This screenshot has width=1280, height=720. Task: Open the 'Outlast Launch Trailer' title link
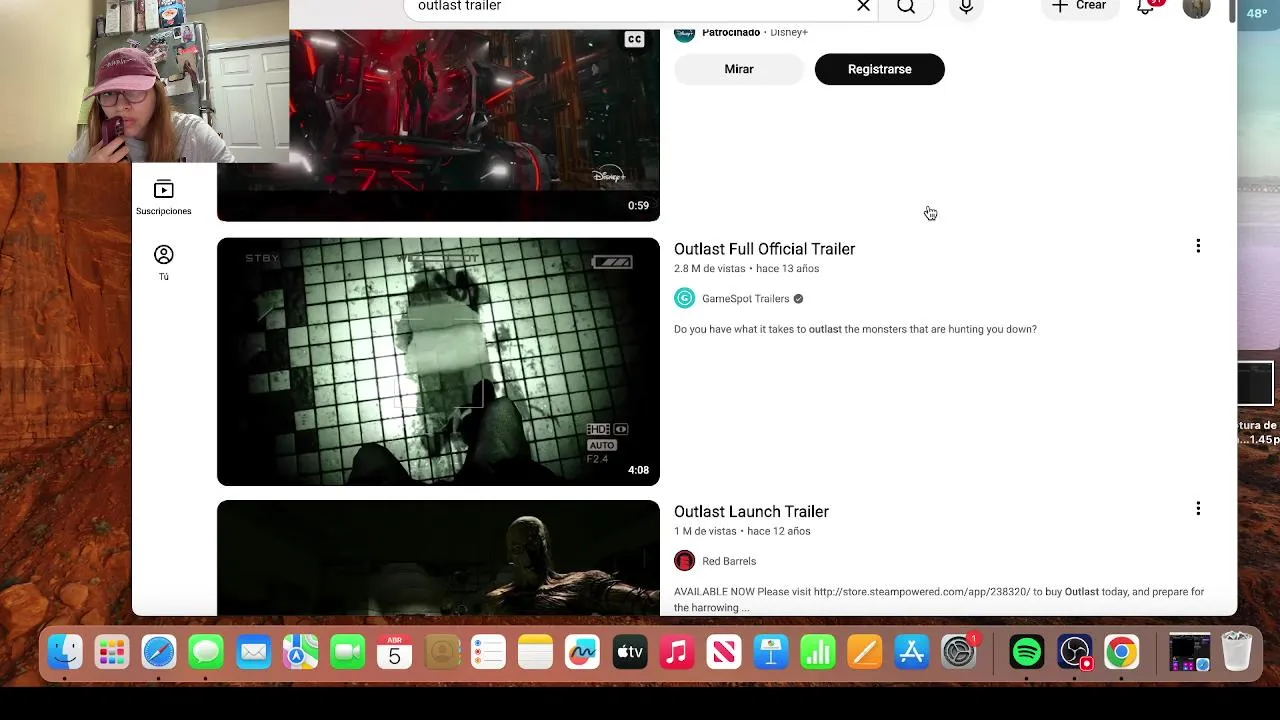pos(751,512)
